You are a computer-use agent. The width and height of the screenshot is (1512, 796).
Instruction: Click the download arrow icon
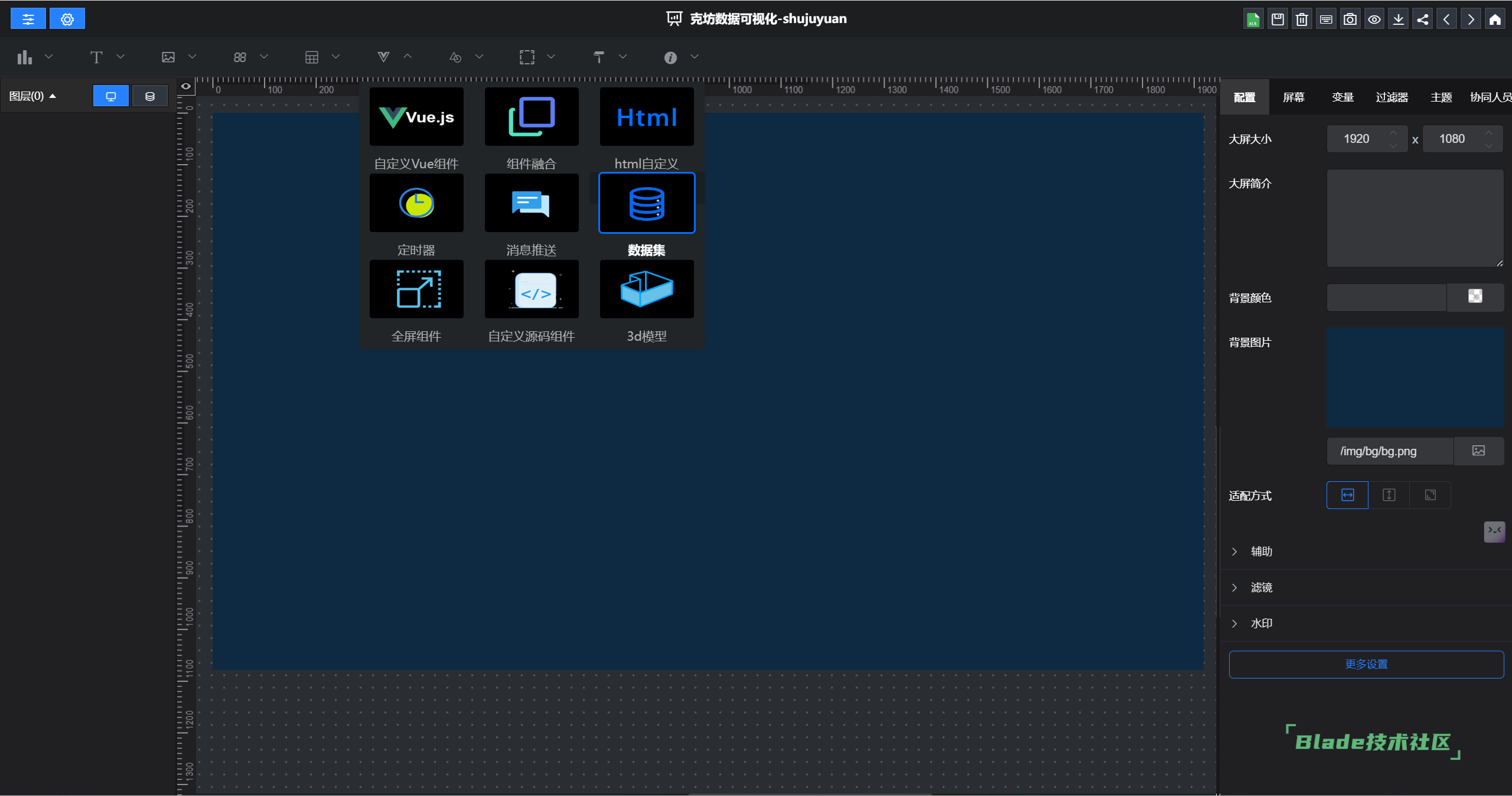coord(1399,19)
